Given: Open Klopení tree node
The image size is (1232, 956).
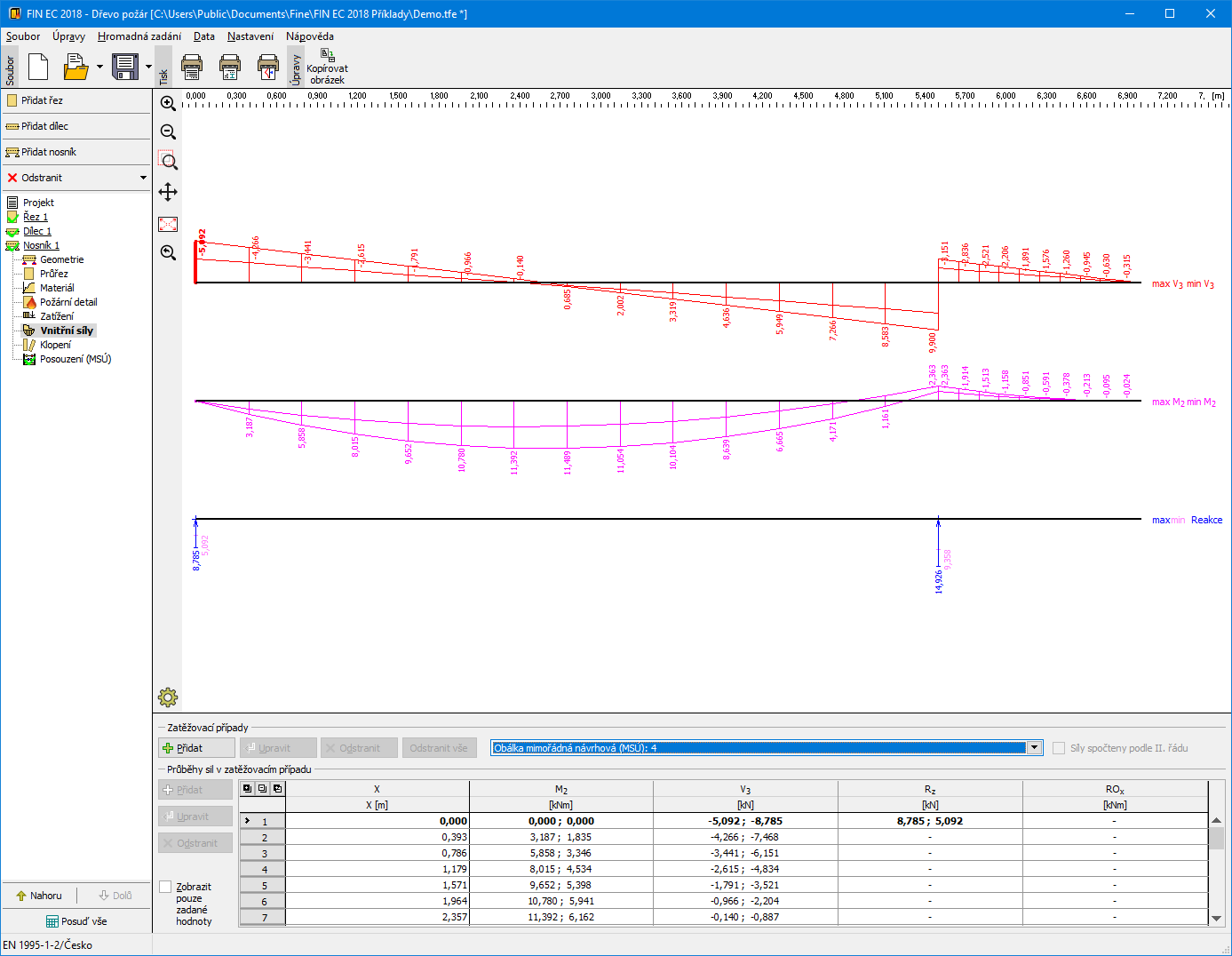Looking at the screenshot, I should (x=55, y=345).
